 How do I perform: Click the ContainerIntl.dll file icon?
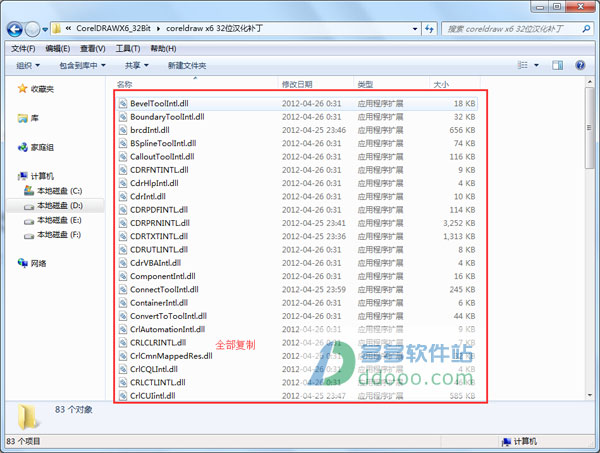pos(123,303)
